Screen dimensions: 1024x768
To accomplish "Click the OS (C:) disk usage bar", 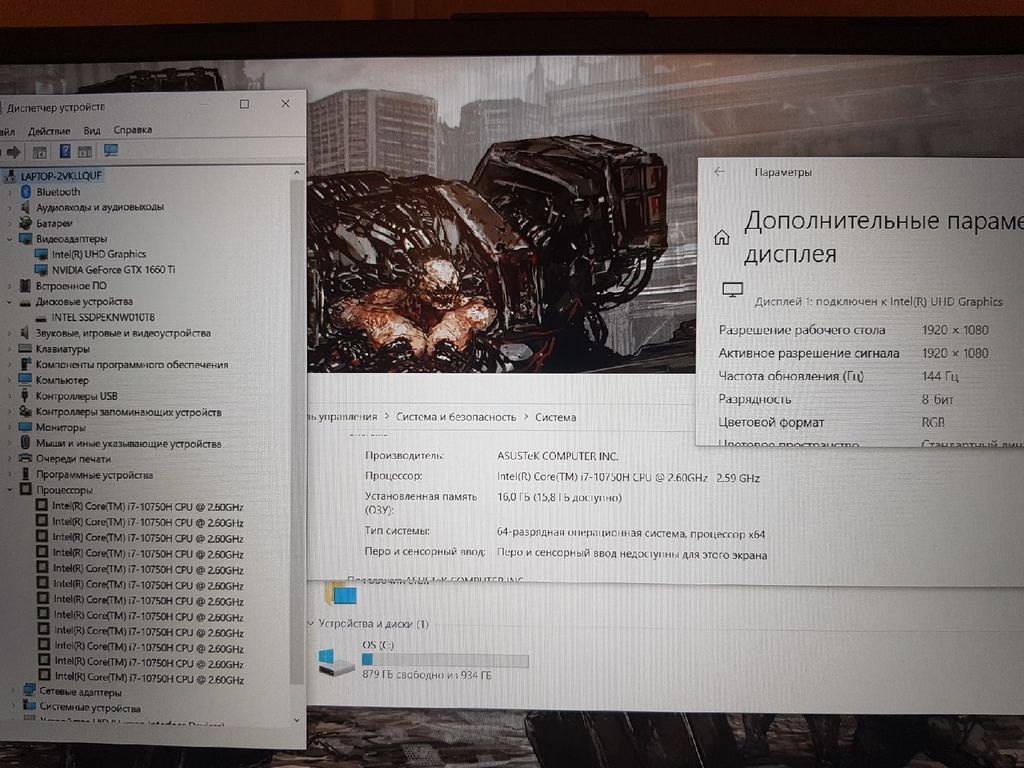I will pos(444,660).
